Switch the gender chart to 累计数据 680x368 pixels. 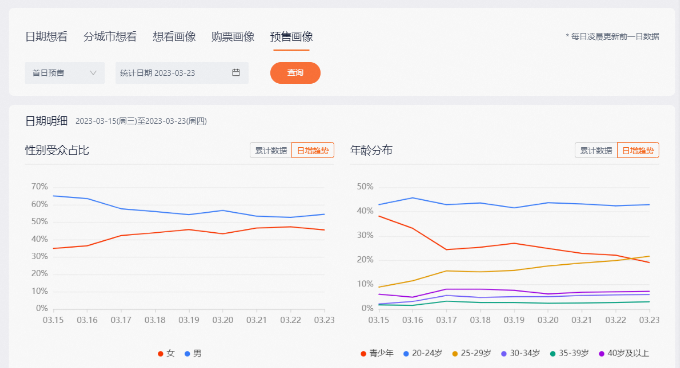click(x=271, y=150)
